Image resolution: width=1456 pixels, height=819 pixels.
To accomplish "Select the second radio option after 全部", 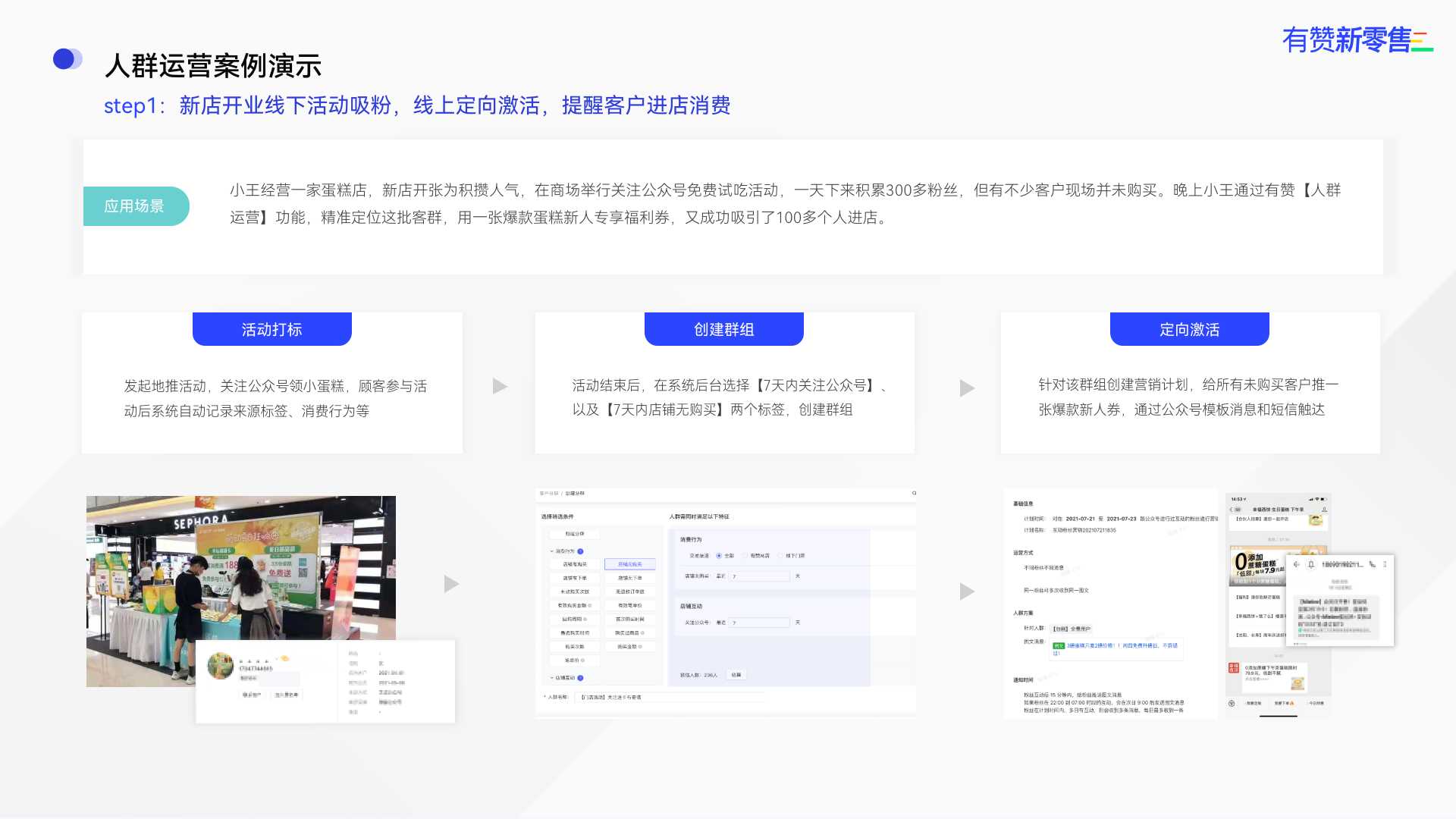I will (745, 556).
